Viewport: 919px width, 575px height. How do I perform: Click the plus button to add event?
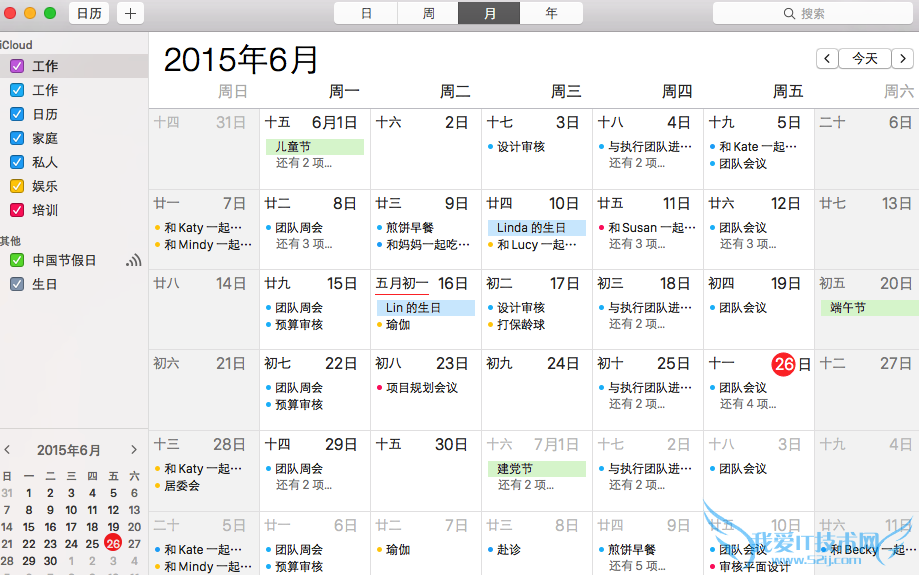pos(130,13)
